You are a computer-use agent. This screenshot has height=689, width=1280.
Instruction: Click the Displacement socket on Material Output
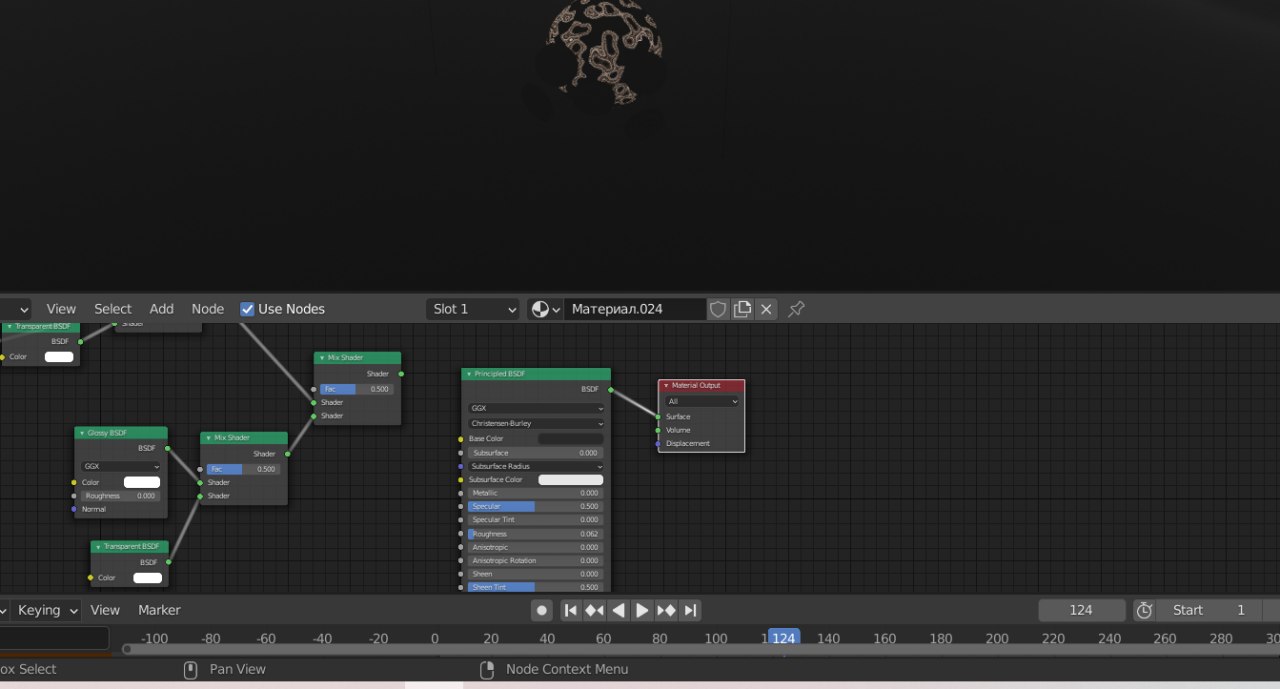pyautogui.click(x=658, y=443)
